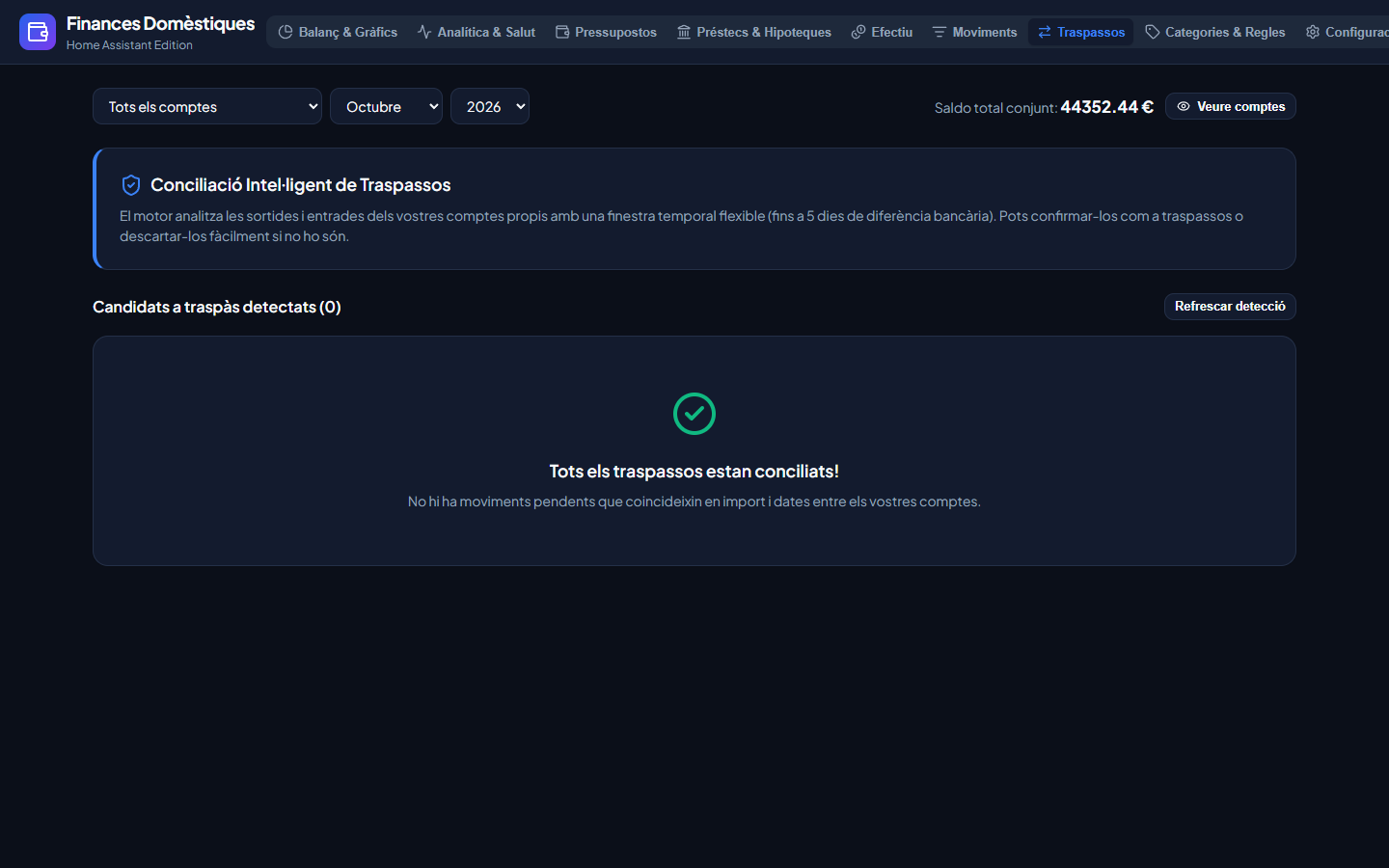Click the tag icon beside Categories & Regles

click(1152, 32)
